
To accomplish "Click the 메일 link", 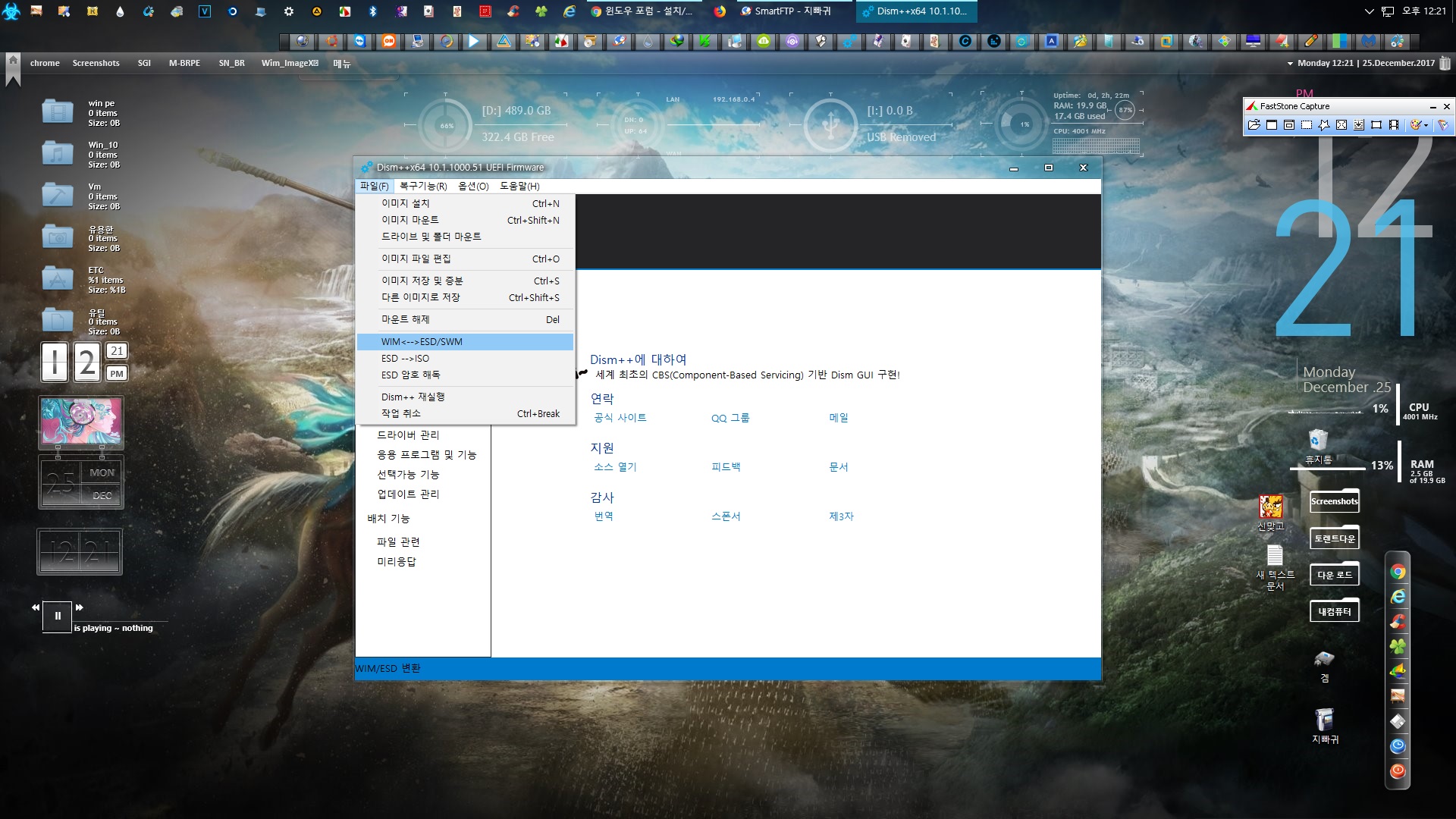I will pos(838,418).
